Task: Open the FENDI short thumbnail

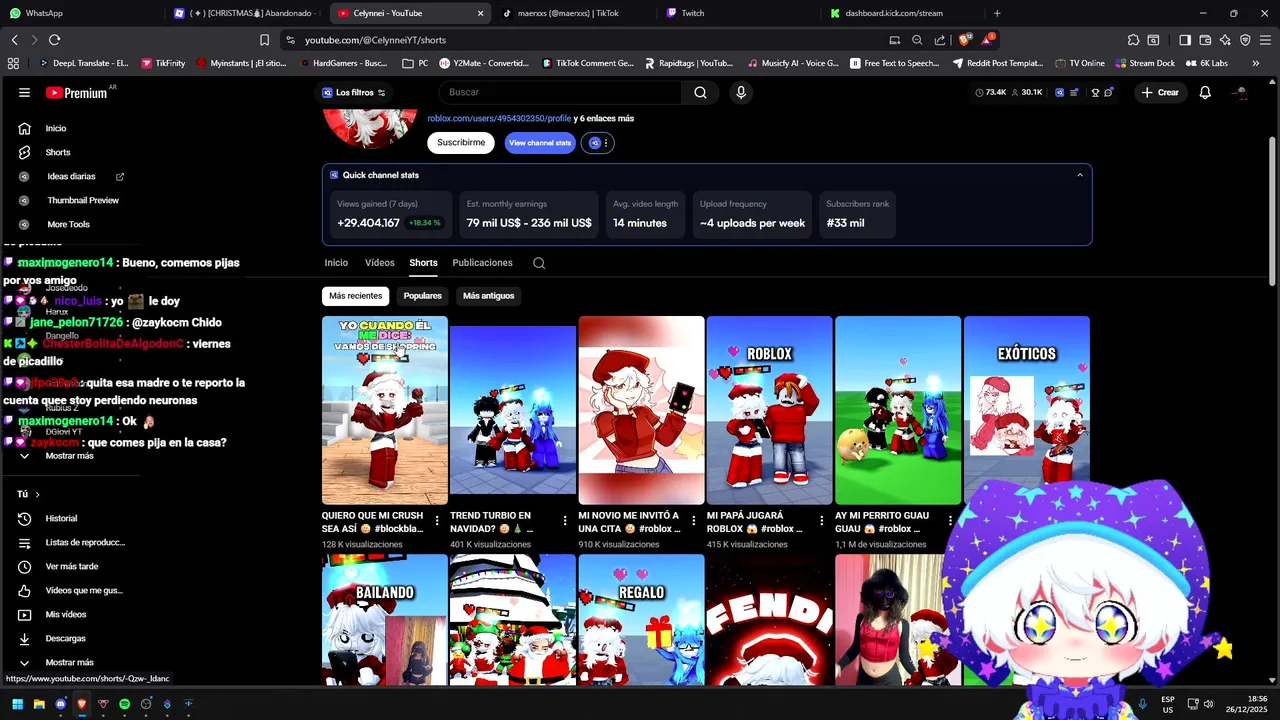Action: pyautogui.click(x=769, y=620)
